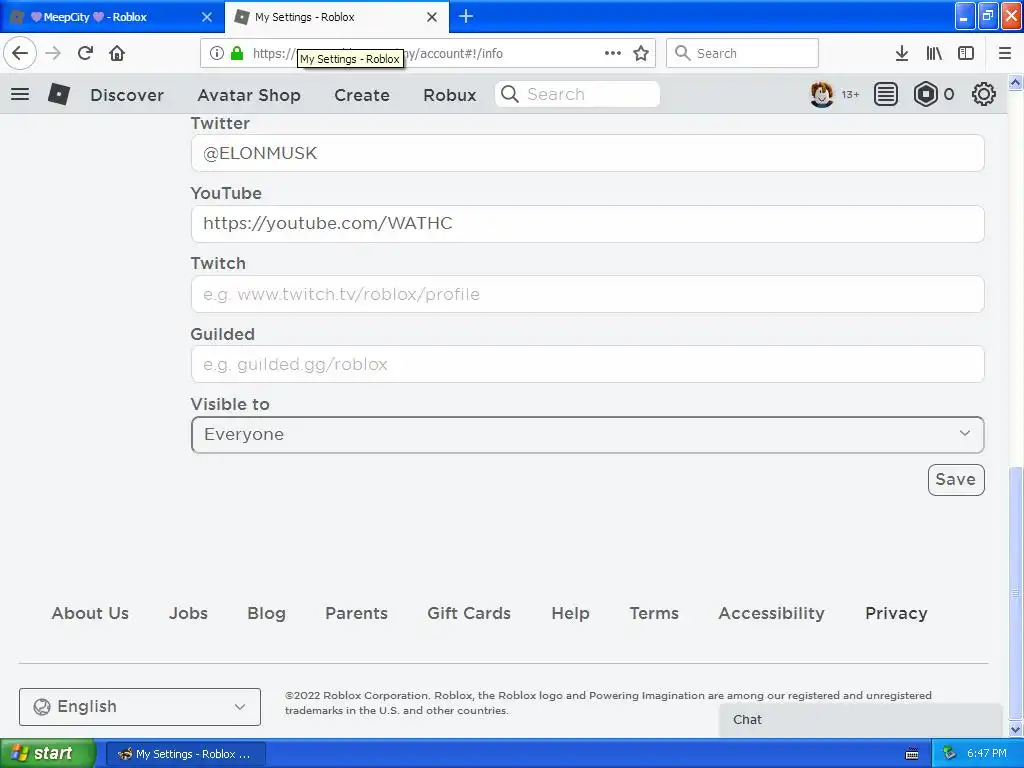The width and height of the screenshot is (1024, 768).
Task: Focus the browser search bar
Action: click(742, 53)
